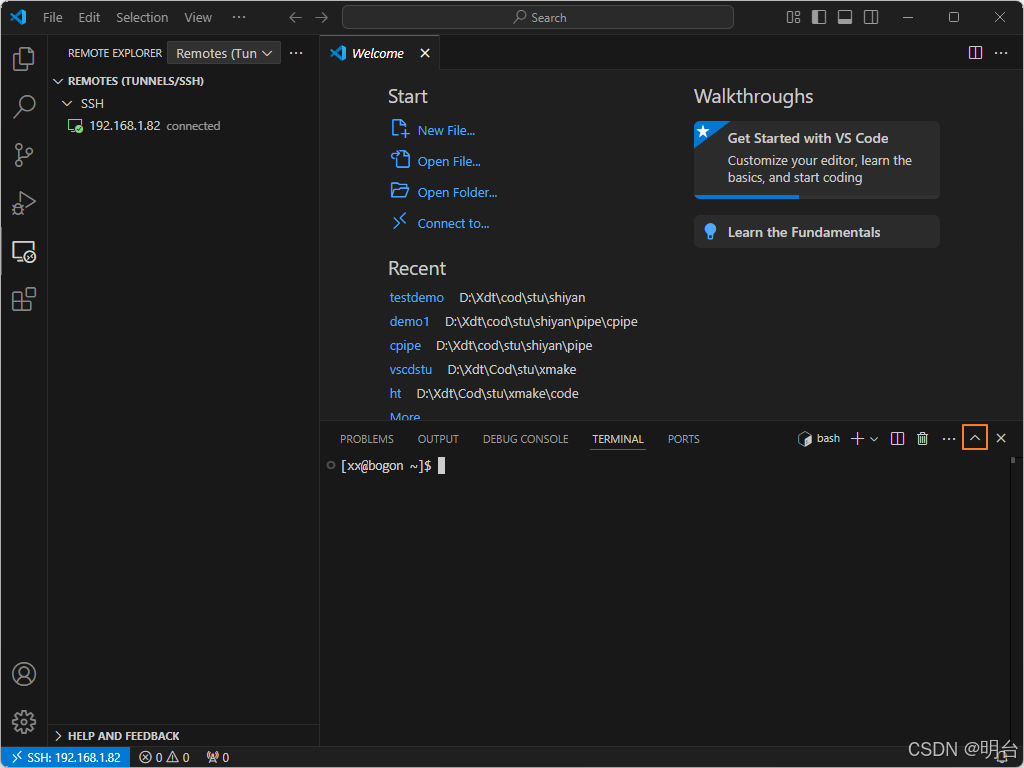The width and height of the screenshot is (1024, 768).
Task: Open Customize Layout icon
Action: (x=793, y=17)
